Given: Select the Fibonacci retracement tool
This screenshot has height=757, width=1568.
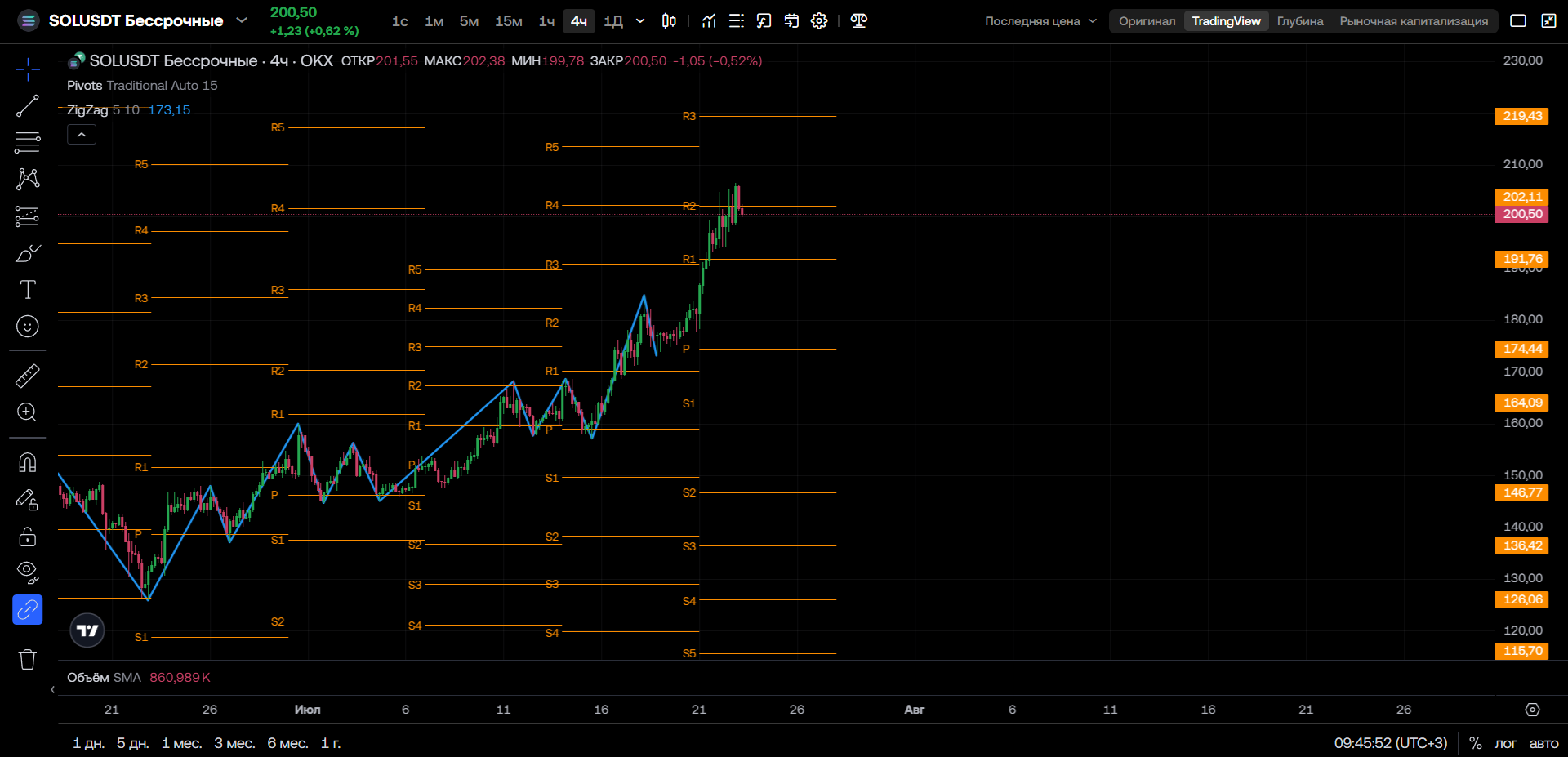Looking at the screenshot, I should pyautogui.click(x=28, y=142).
